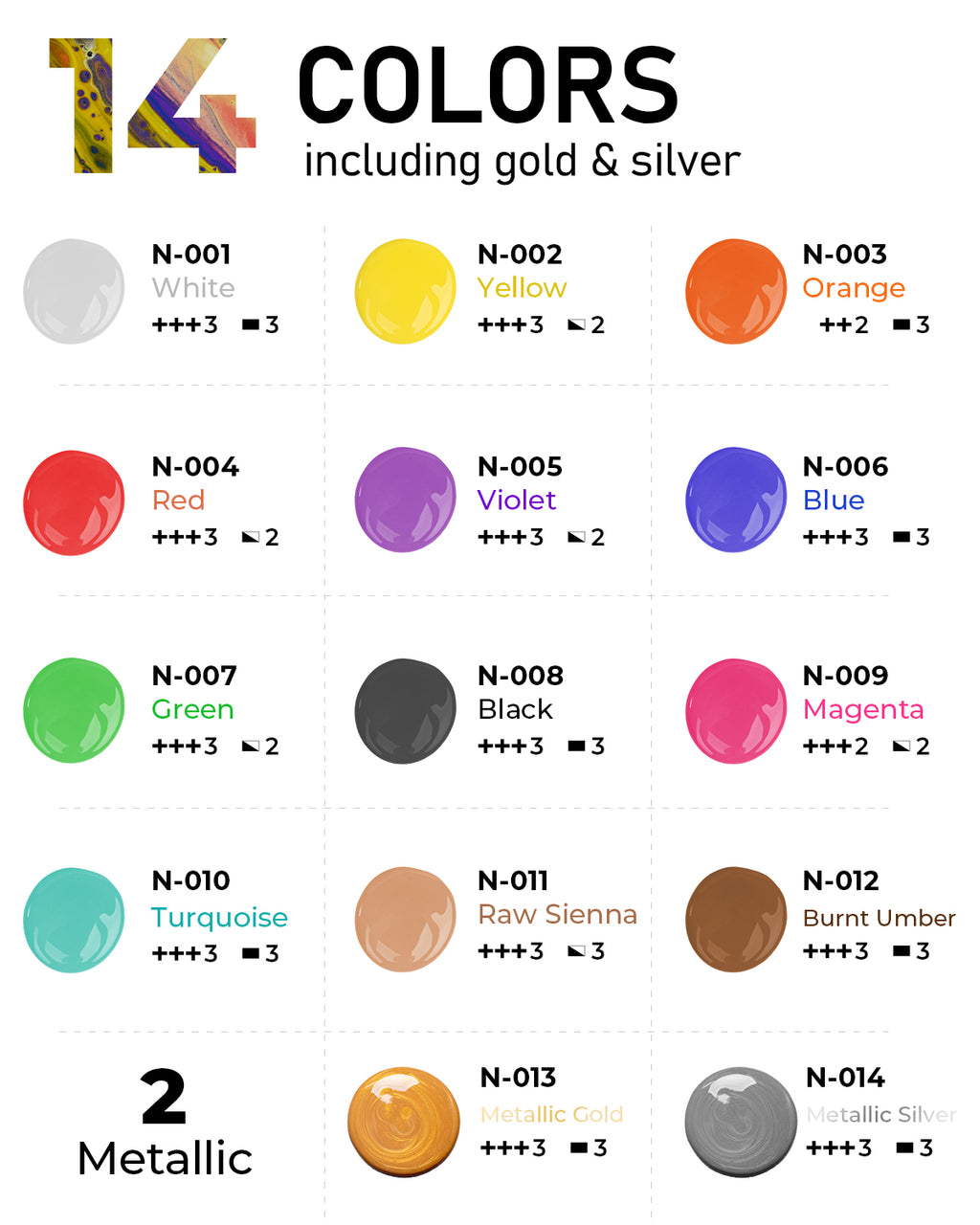Screen dimensions: 980x1225
Task: Click the White paint swatch
Action: 74,291
